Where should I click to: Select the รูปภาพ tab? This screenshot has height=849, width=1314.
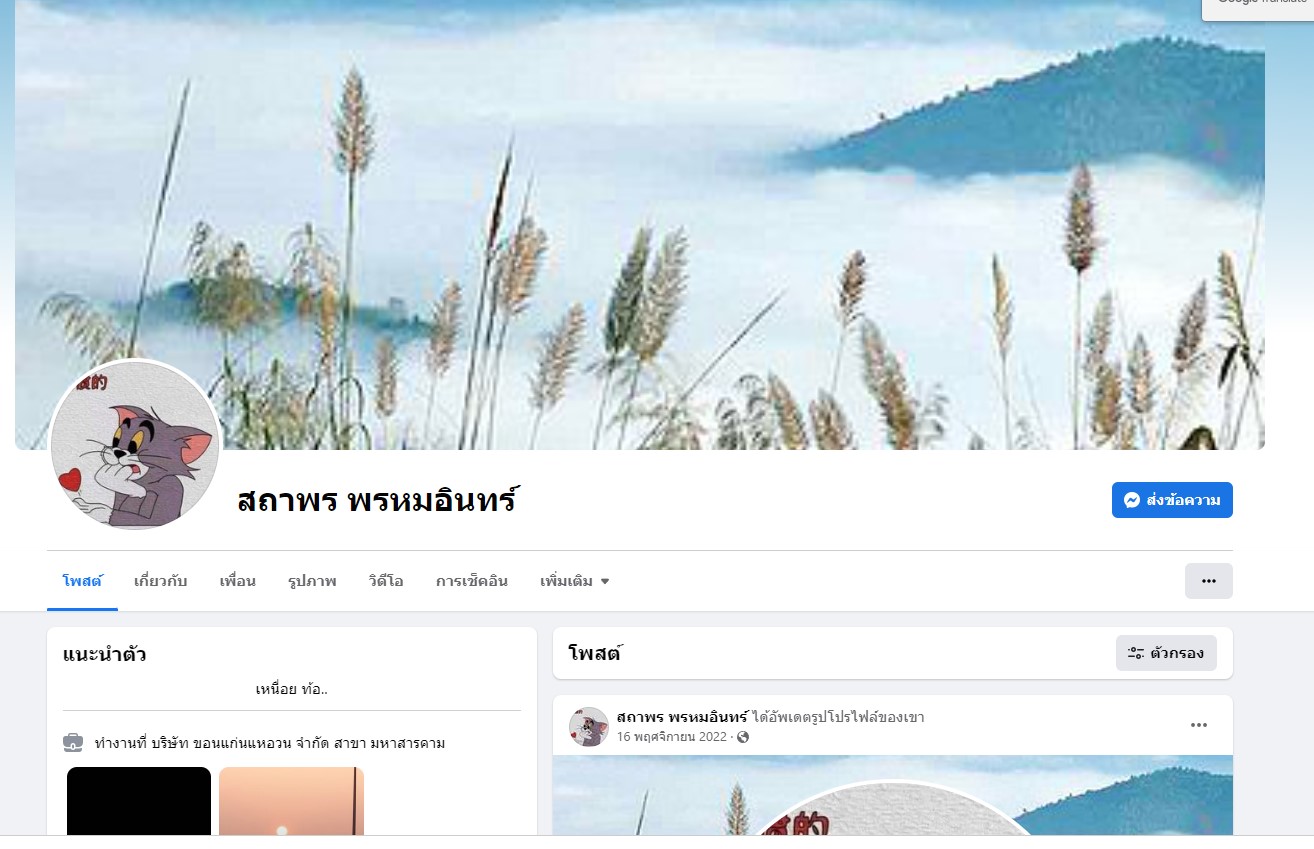[312, 581]
